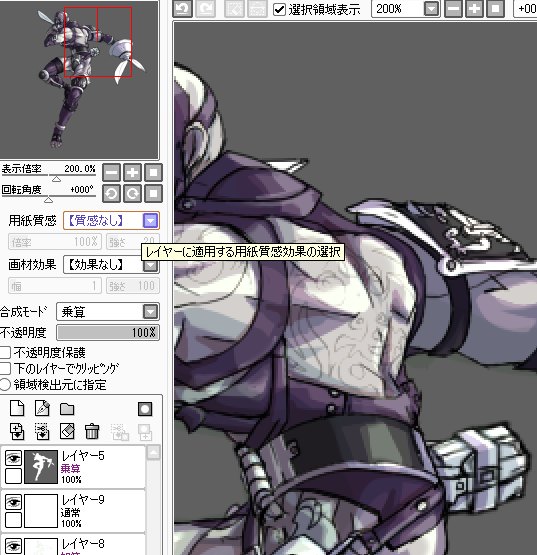
Task: Click the transfer down layer icon
Action: click(17, 431)
